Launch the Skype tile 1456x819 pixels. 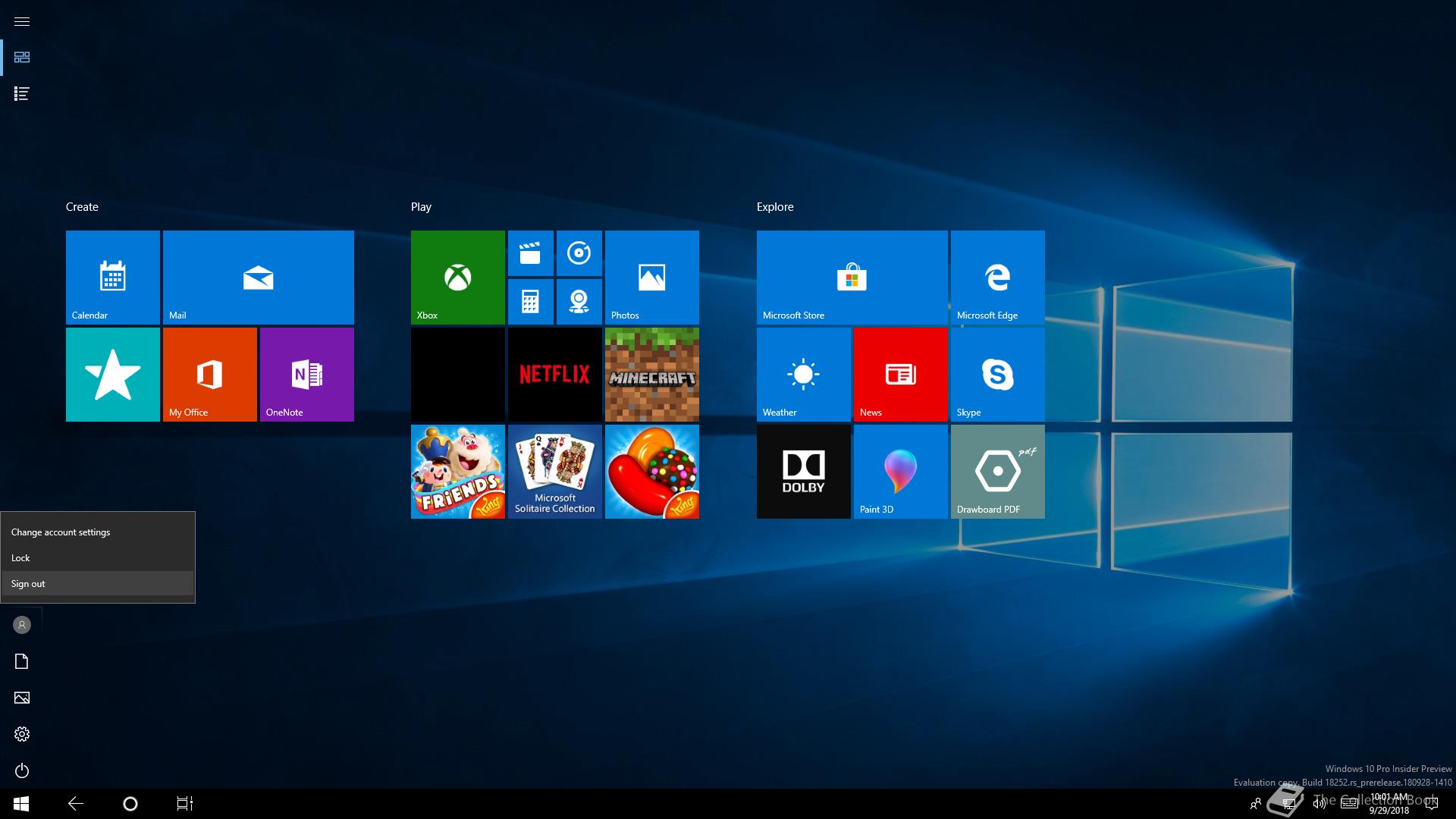coord(997,375)
